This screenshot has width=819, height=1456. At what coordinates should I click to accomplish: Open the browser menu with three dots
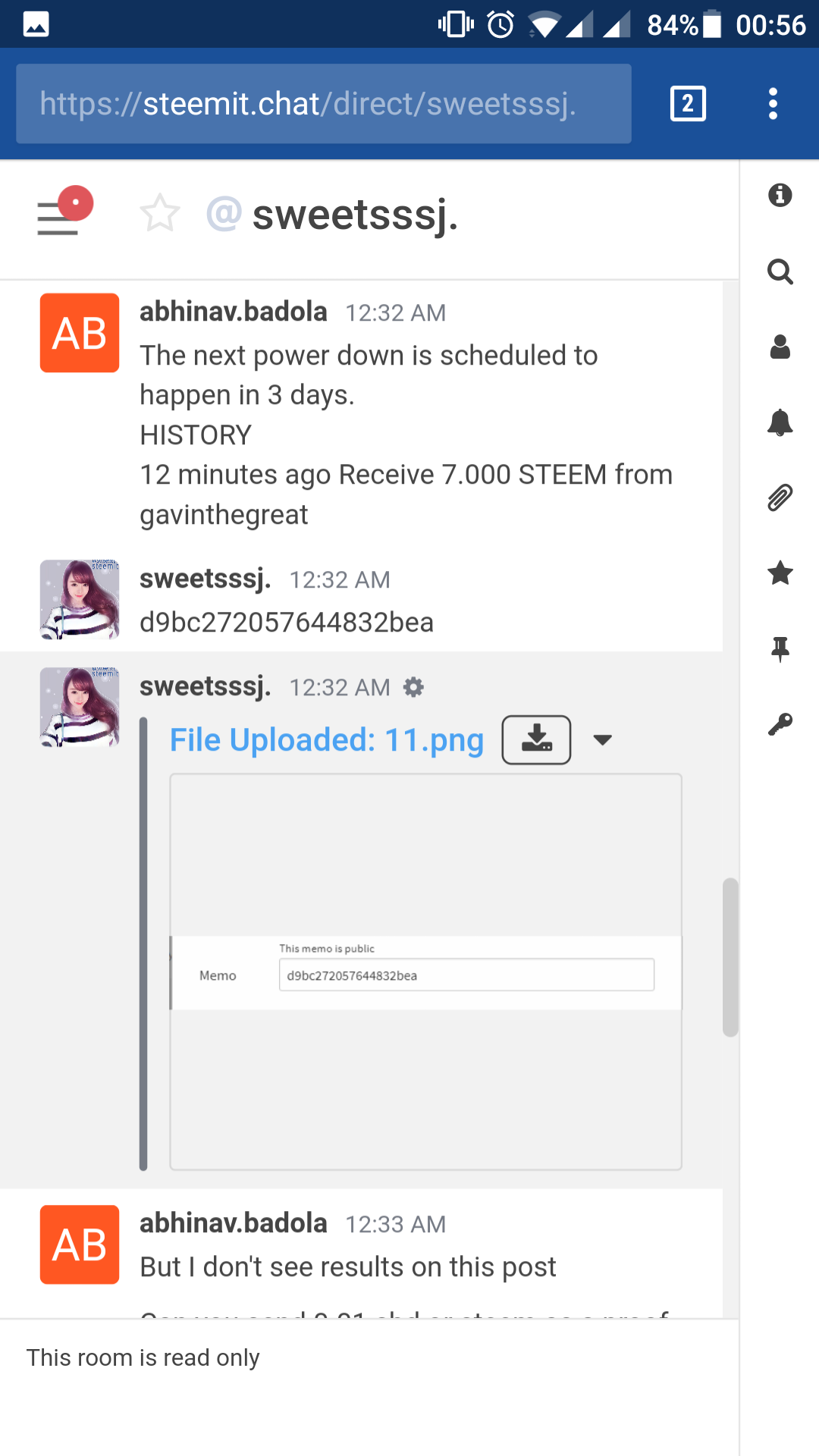[x=772, y=103]
